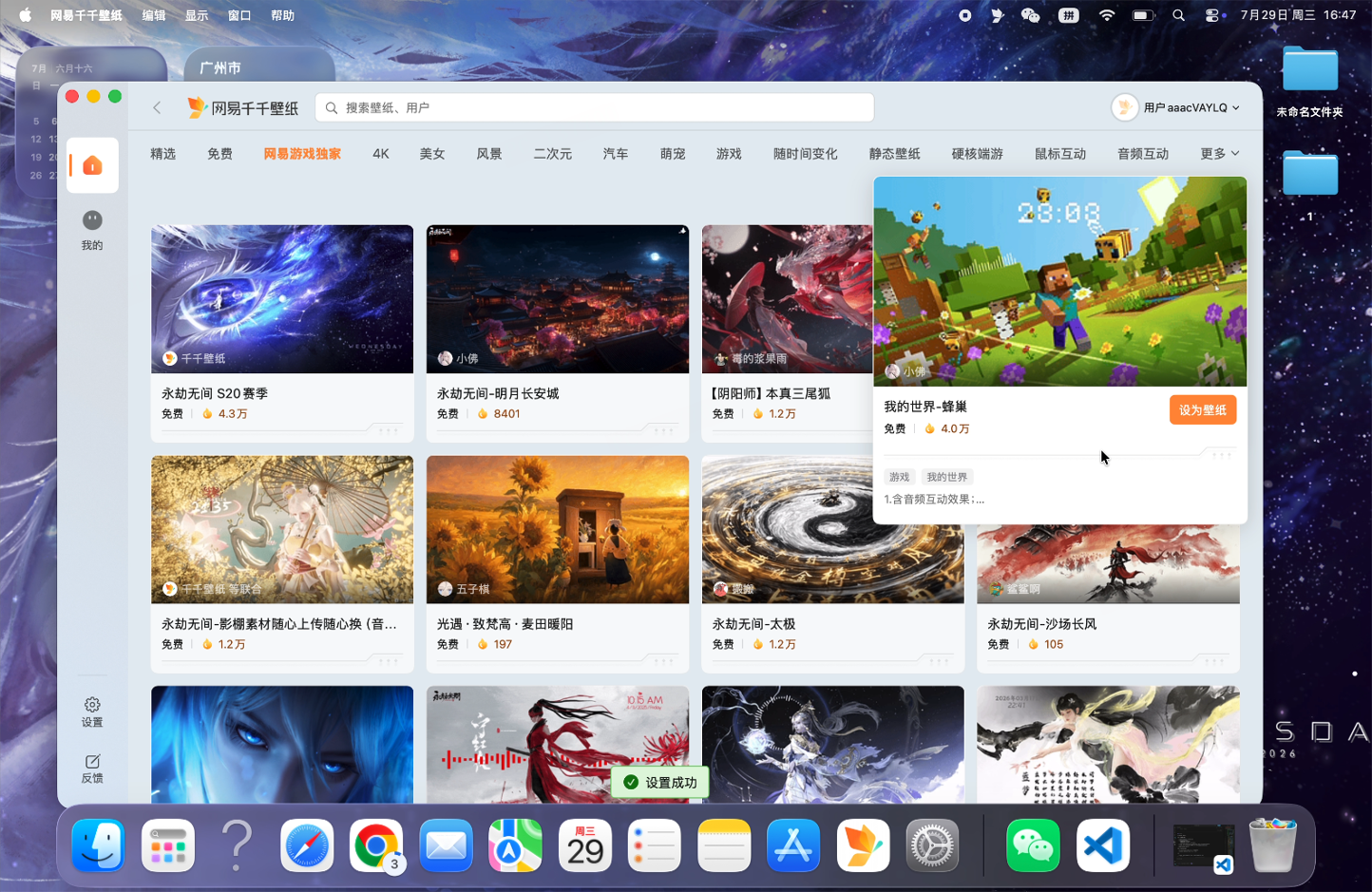Open the 随时间变化 tab
The height and width of the screenshot is (892, 1372).
(806, 154)
